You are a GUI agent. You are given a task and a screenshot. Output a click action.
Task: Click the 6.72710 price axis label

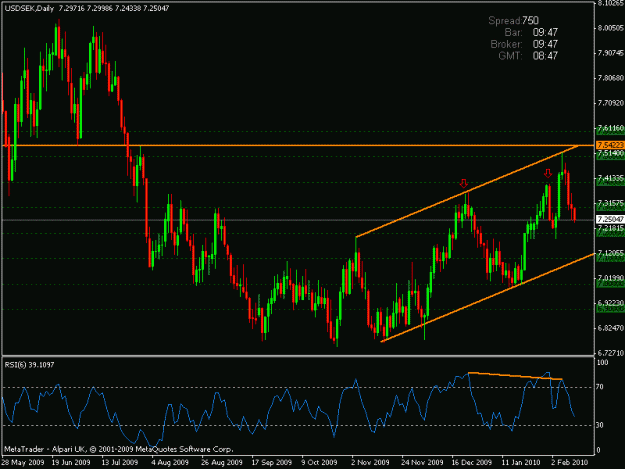[610, 353]
